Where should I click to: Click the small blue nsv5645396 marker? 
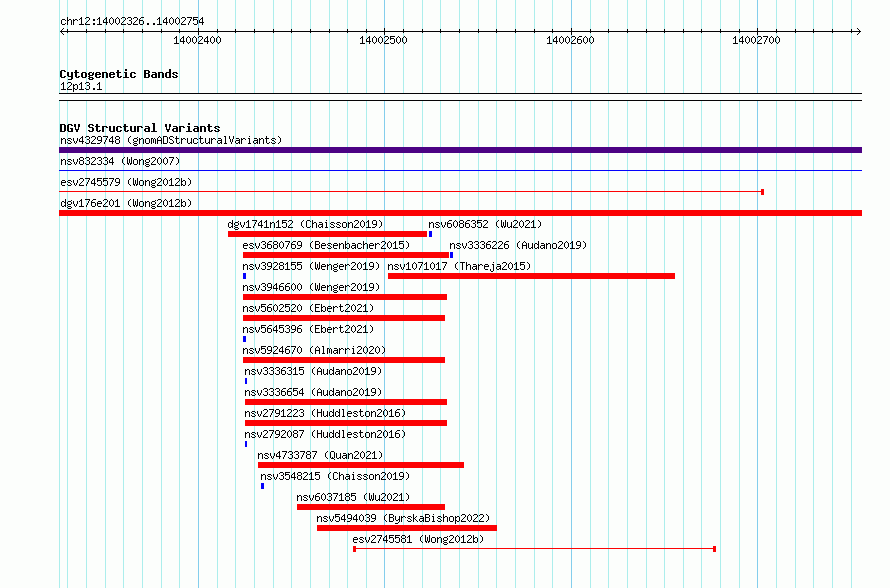(x=245, y=339)
